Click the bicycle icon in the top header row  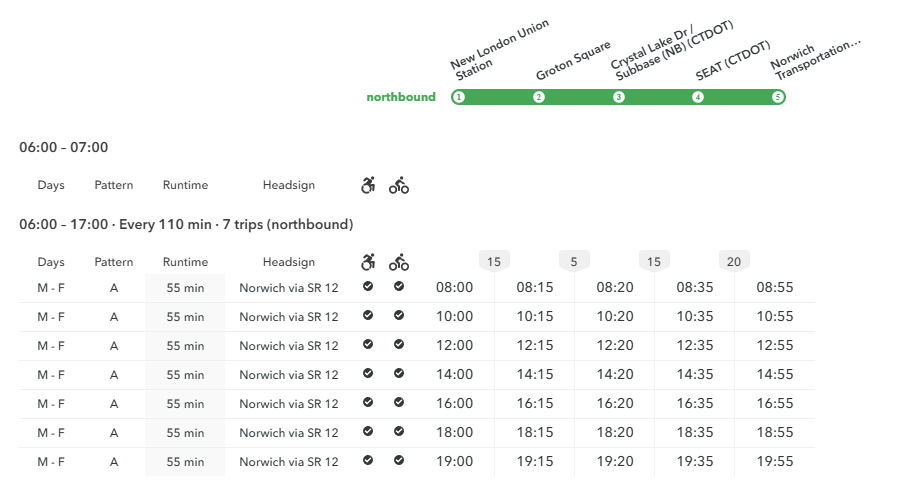(x=399, y=185)
